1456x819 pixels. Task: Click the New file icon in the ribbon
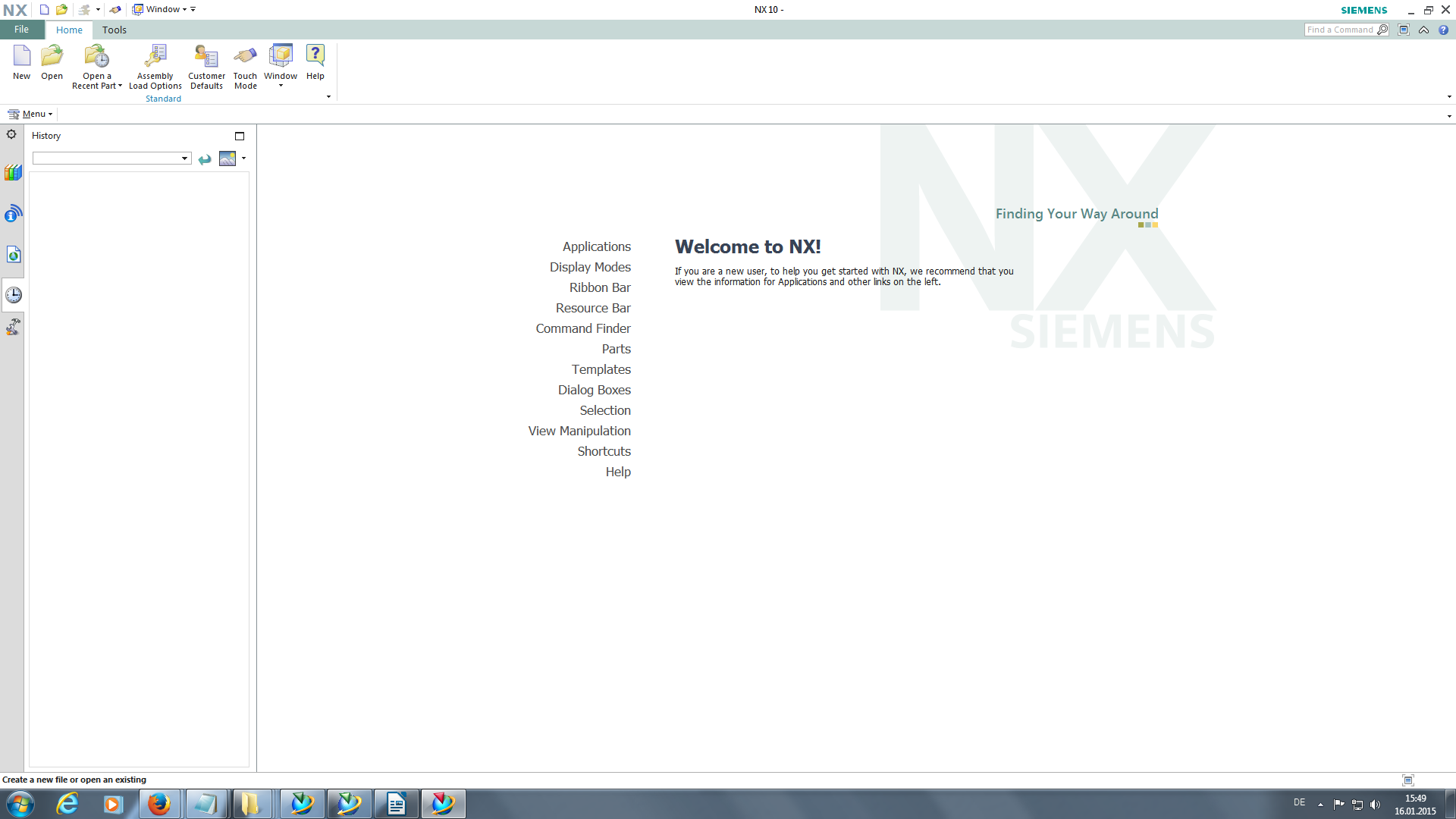[x=22, y=56]
